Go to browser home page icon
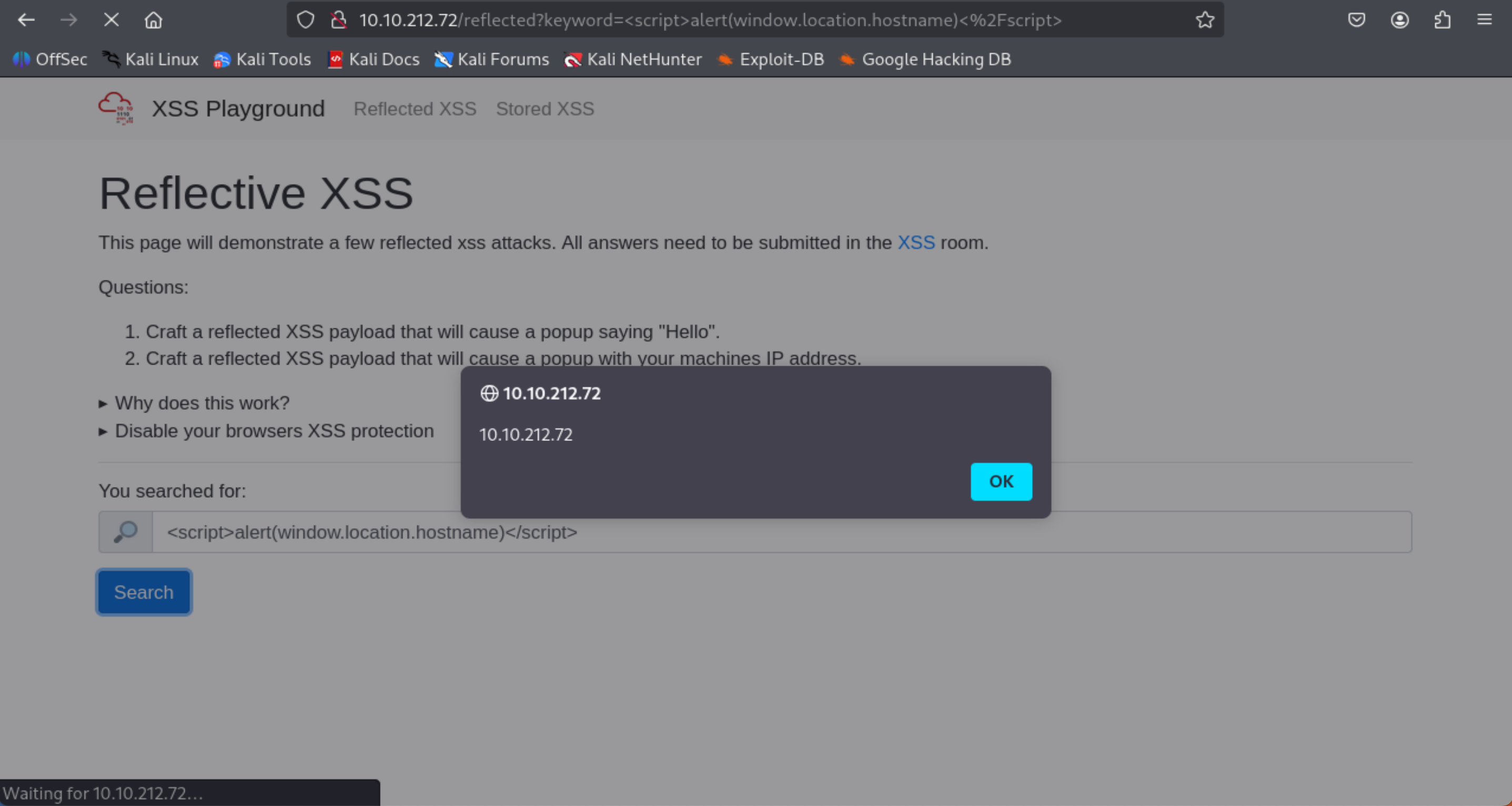1512x806 pixels. (153, 20)
